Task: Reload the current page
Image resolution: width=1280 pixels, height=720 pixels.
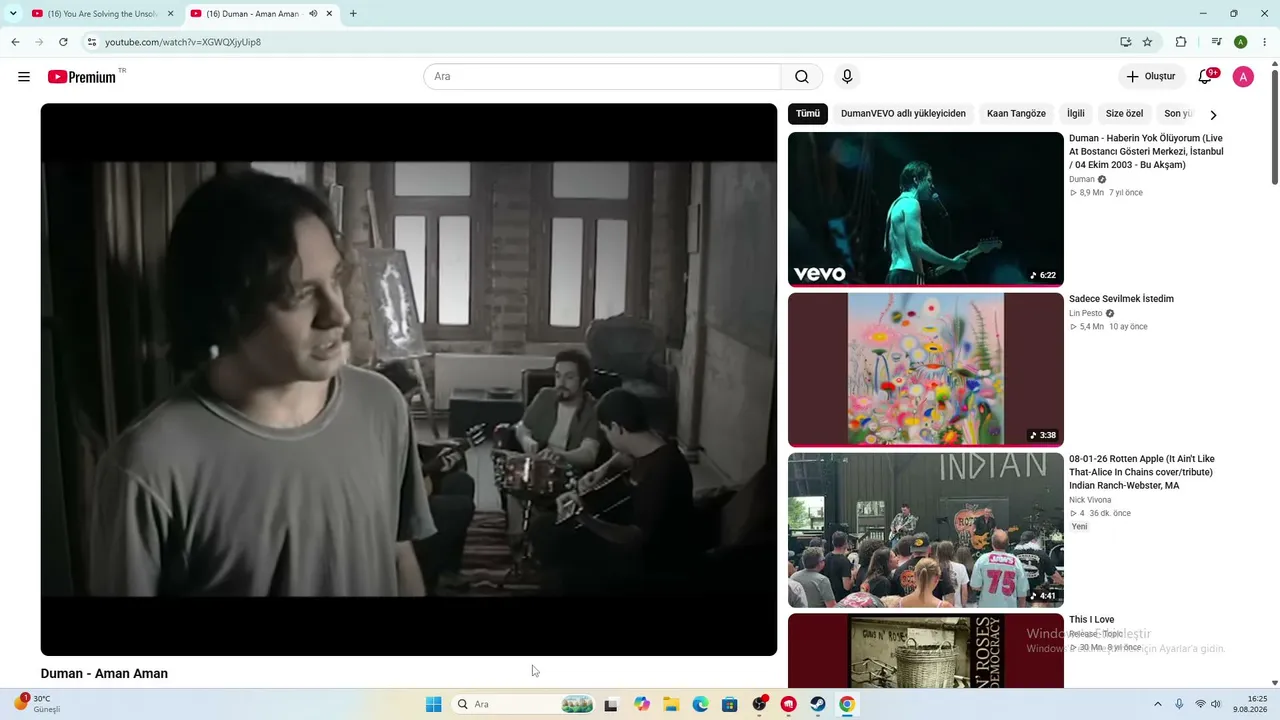Action: [63, 42]
